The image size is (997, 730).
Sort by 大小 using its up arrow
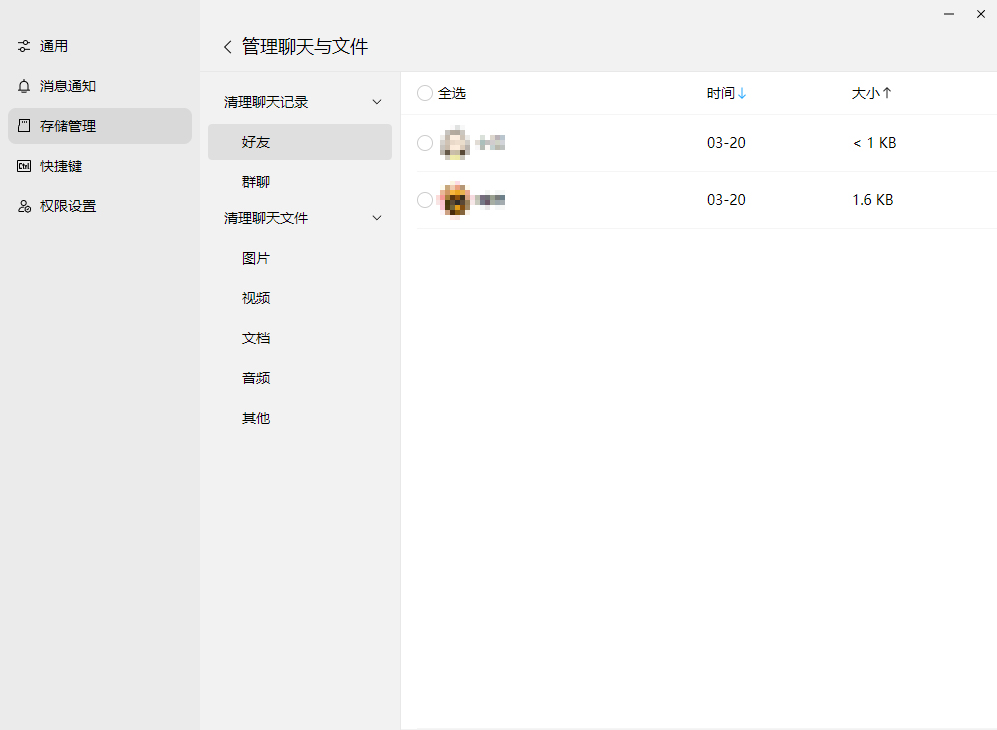coord(887,93)
